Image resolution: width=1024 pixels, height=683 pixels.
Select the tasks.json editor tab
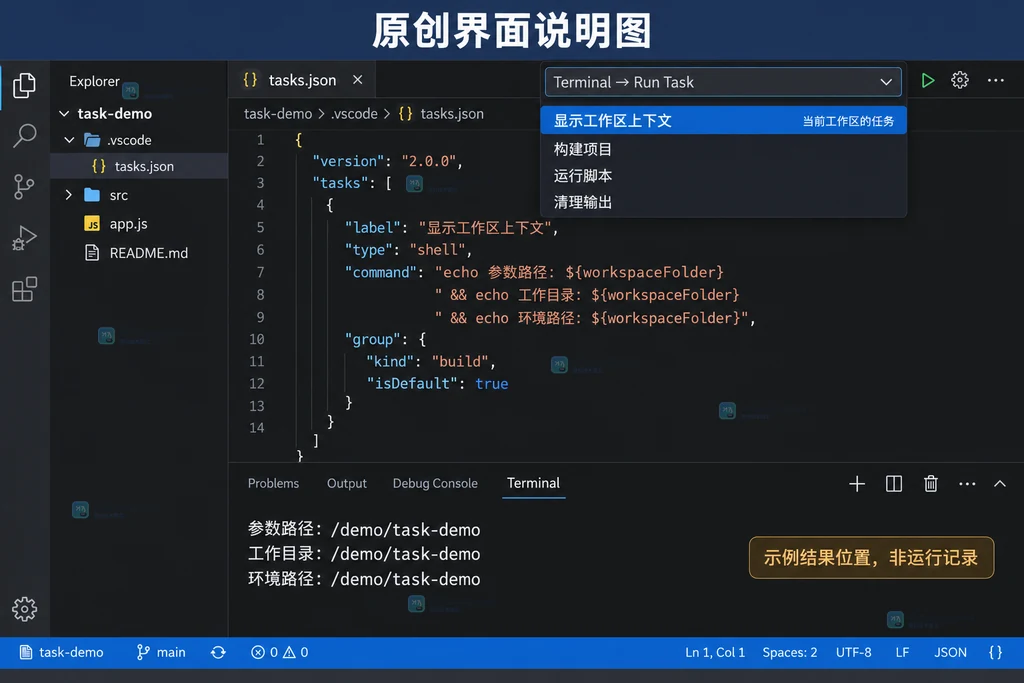click(302, 80)
